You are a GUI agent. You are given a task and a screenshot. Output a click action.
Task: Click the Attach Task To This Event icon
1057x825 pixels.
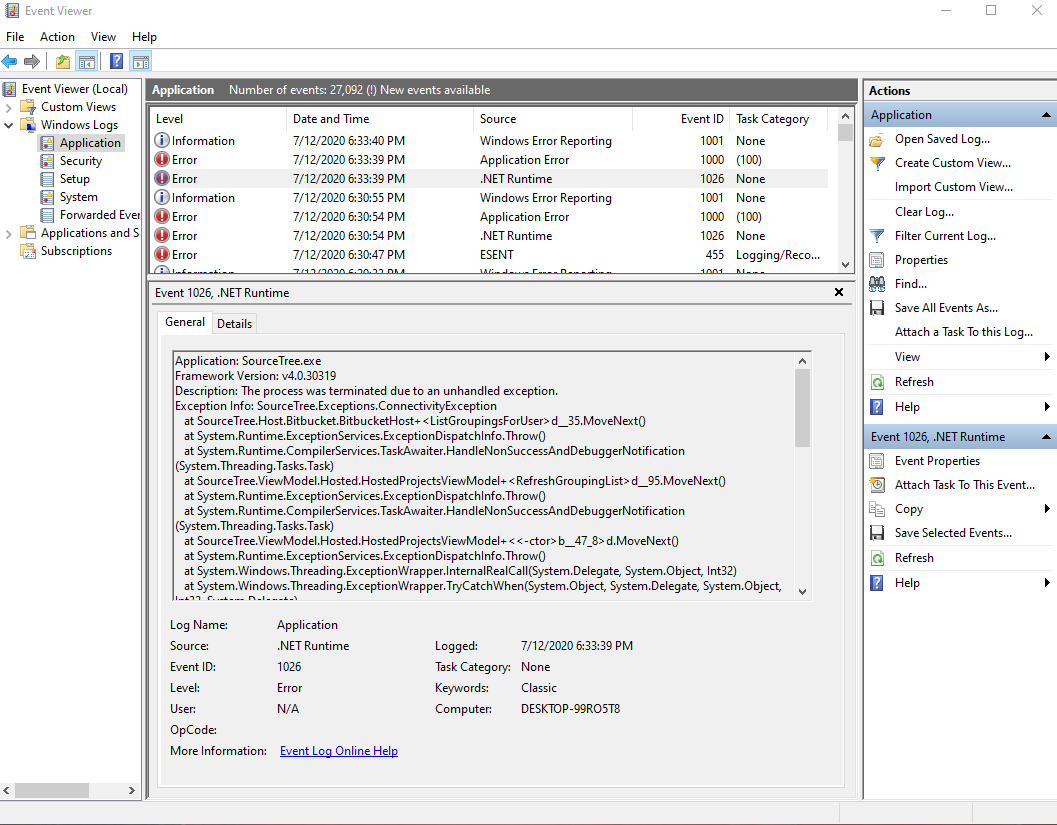tap(876, 485)
